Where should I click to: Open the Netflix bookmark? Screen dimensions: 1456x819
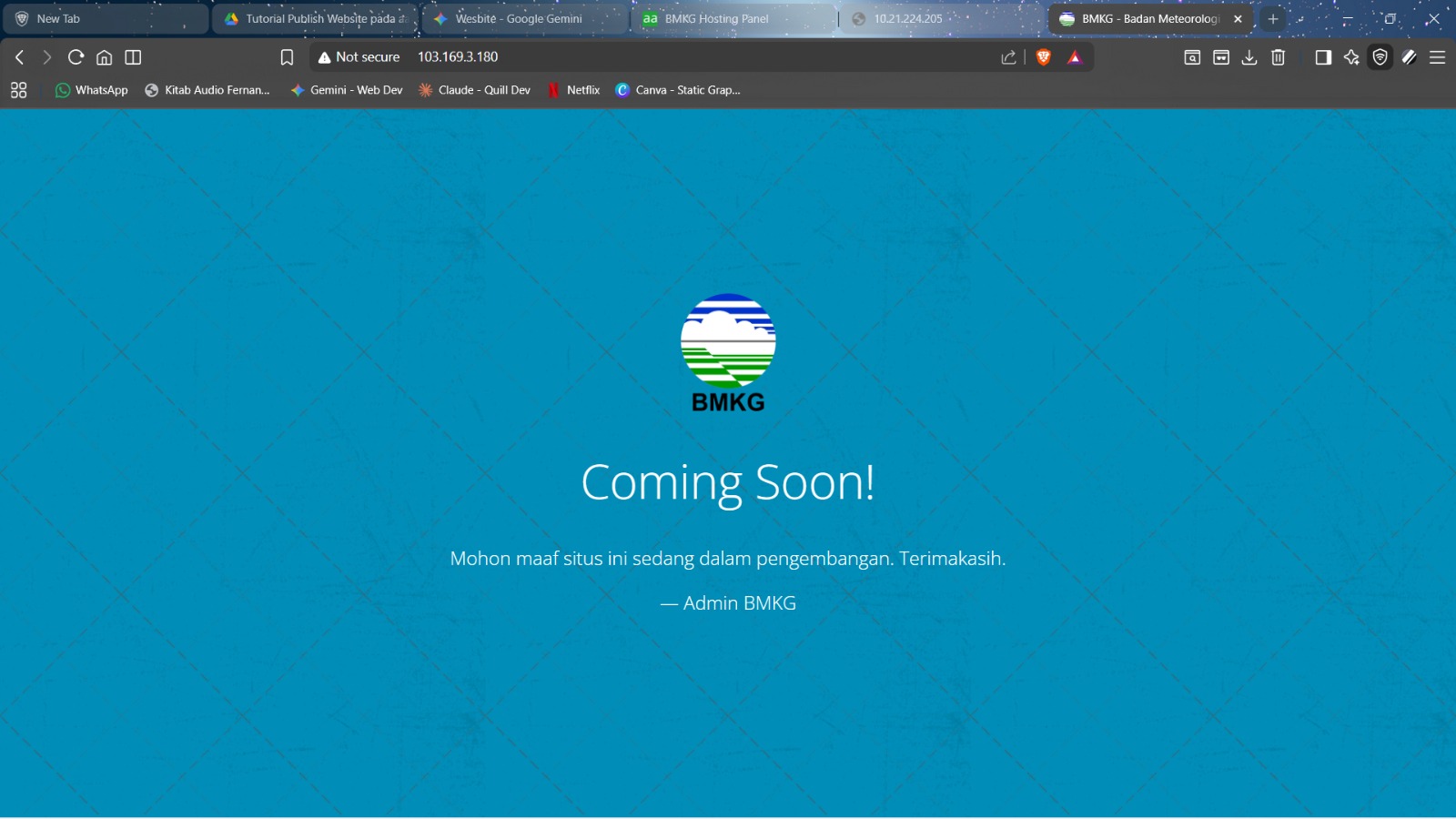(573, 90)
